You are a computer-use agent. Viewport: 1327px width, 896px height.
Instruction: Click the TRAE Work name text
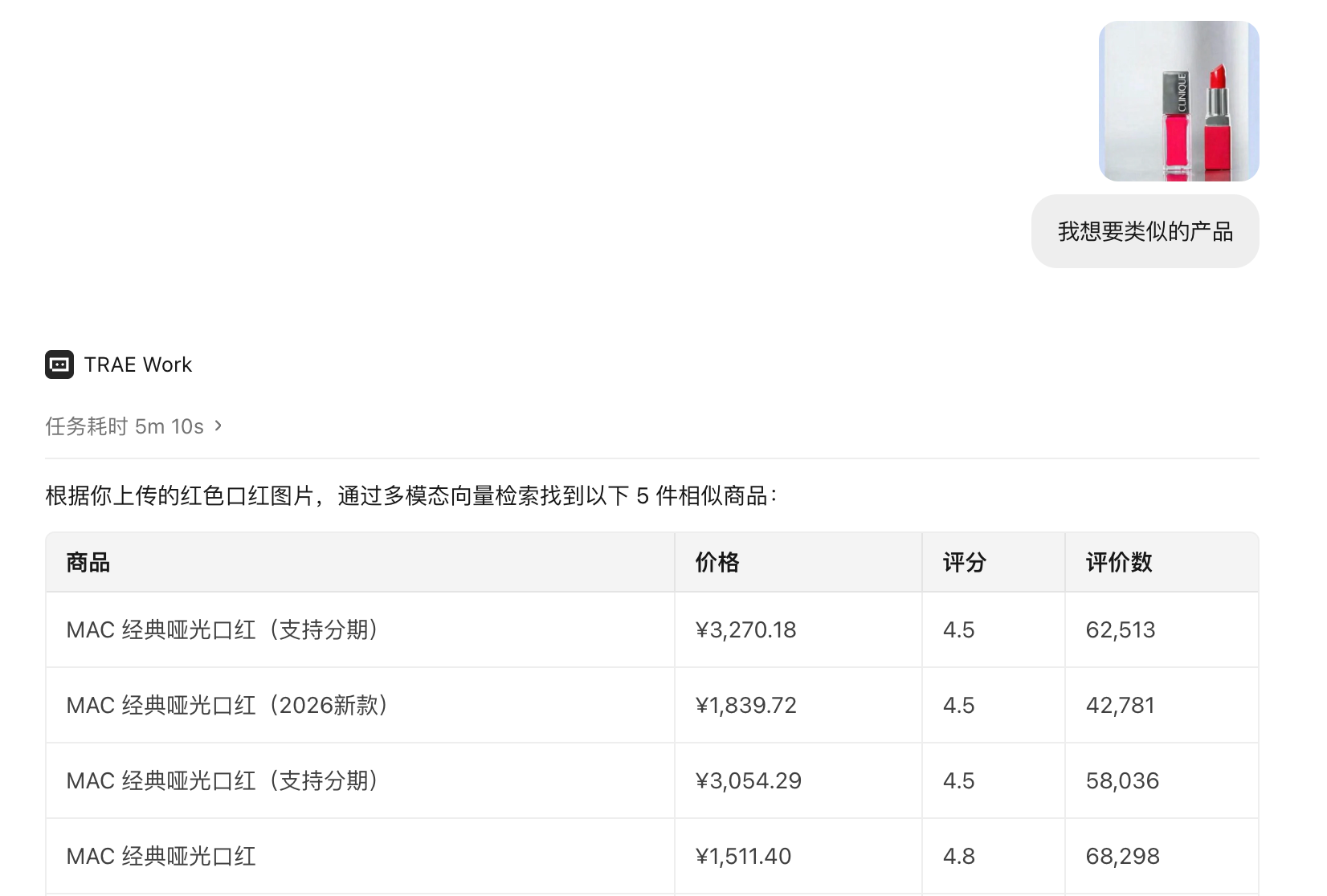(x=138, y=365)
